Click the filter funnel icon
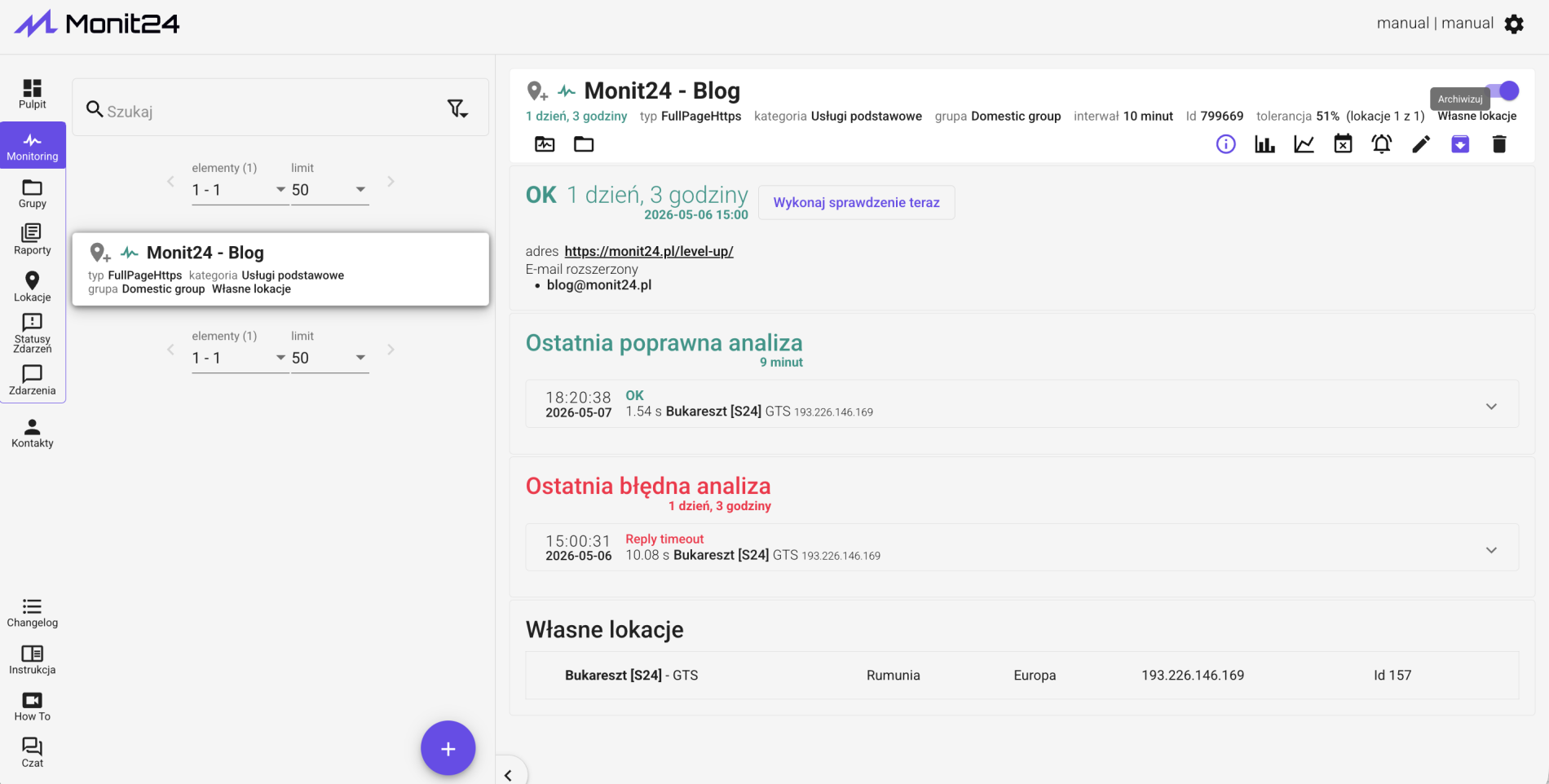The height and width of the screenshot is (784, 1549). [457, 108]
